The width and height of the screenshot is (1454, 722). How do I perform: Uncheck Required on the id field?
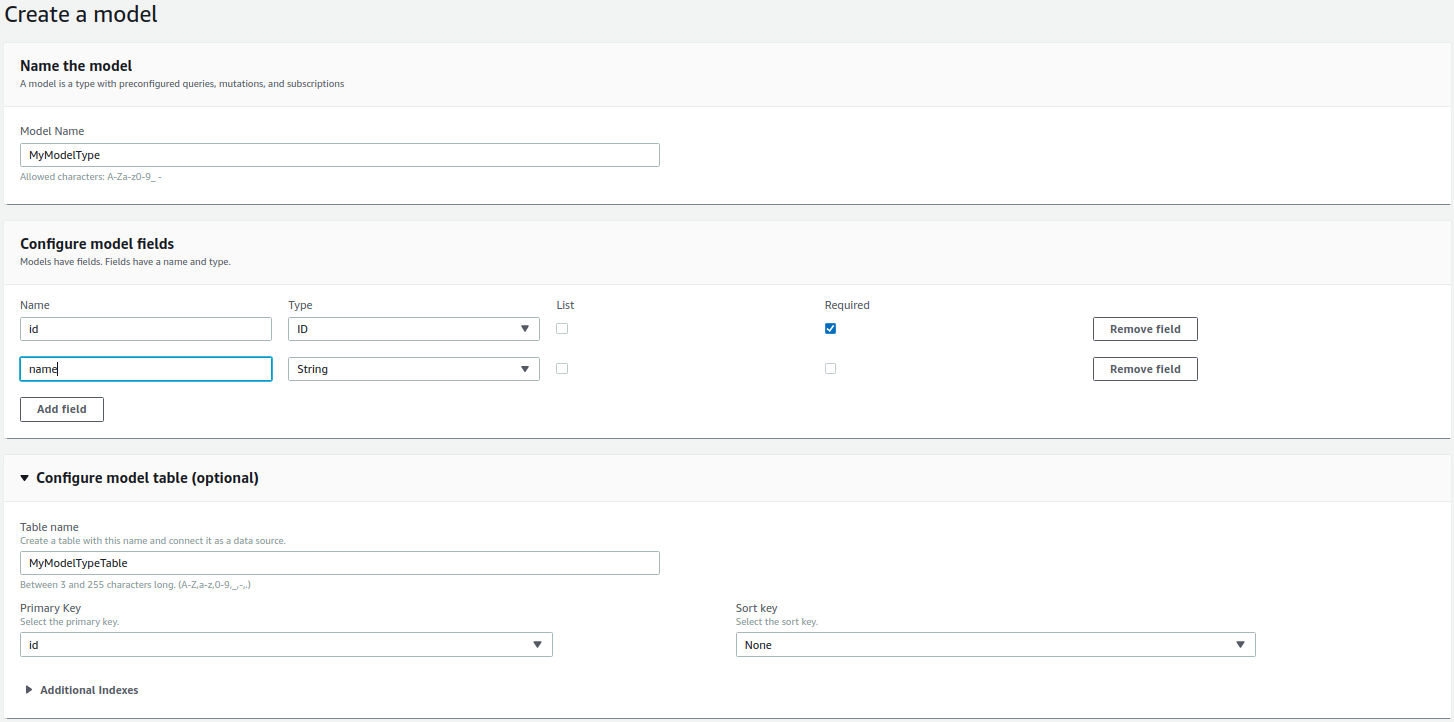coord(830,328)
